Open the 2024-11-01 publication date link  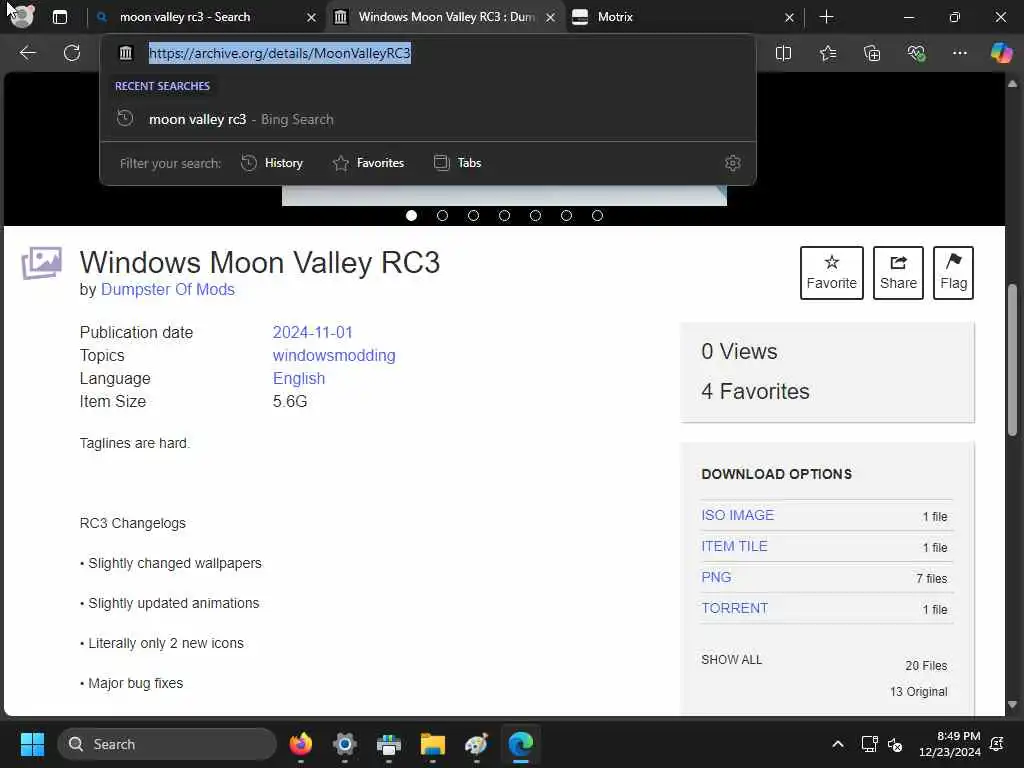tap(312, 332)
